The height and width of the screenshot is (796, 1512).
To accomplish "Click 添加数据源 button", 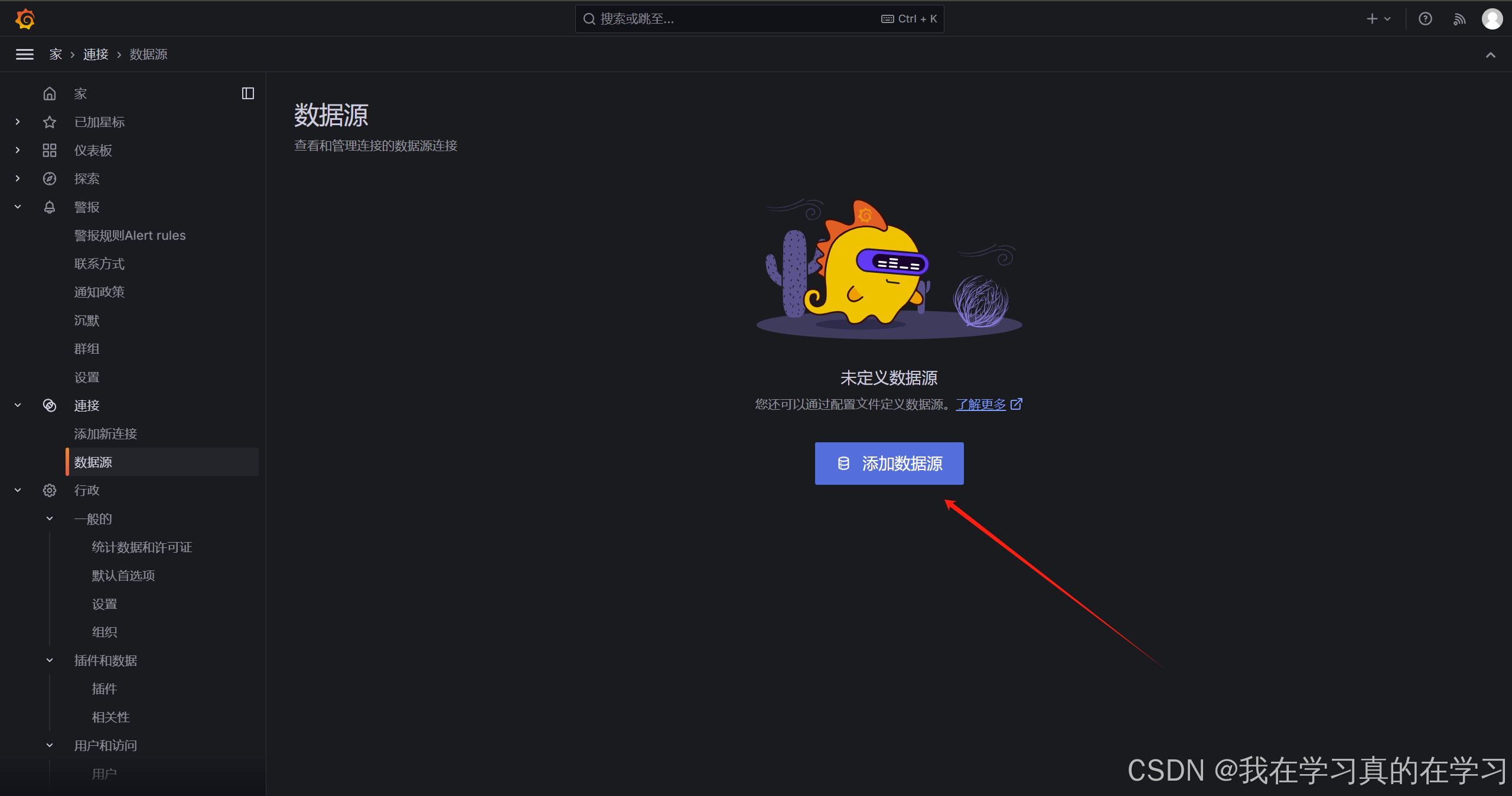I will [x=889, y=464].
